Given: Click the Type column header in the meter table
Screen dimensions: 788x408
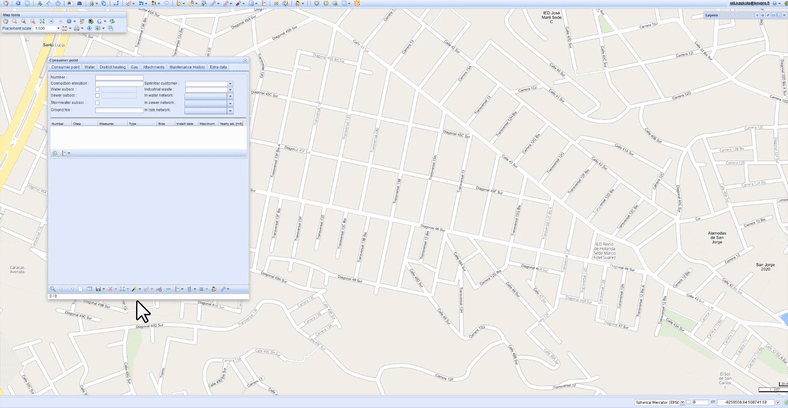Looking at the screenshot, I should pyautogui.click(x=141, y=123).
